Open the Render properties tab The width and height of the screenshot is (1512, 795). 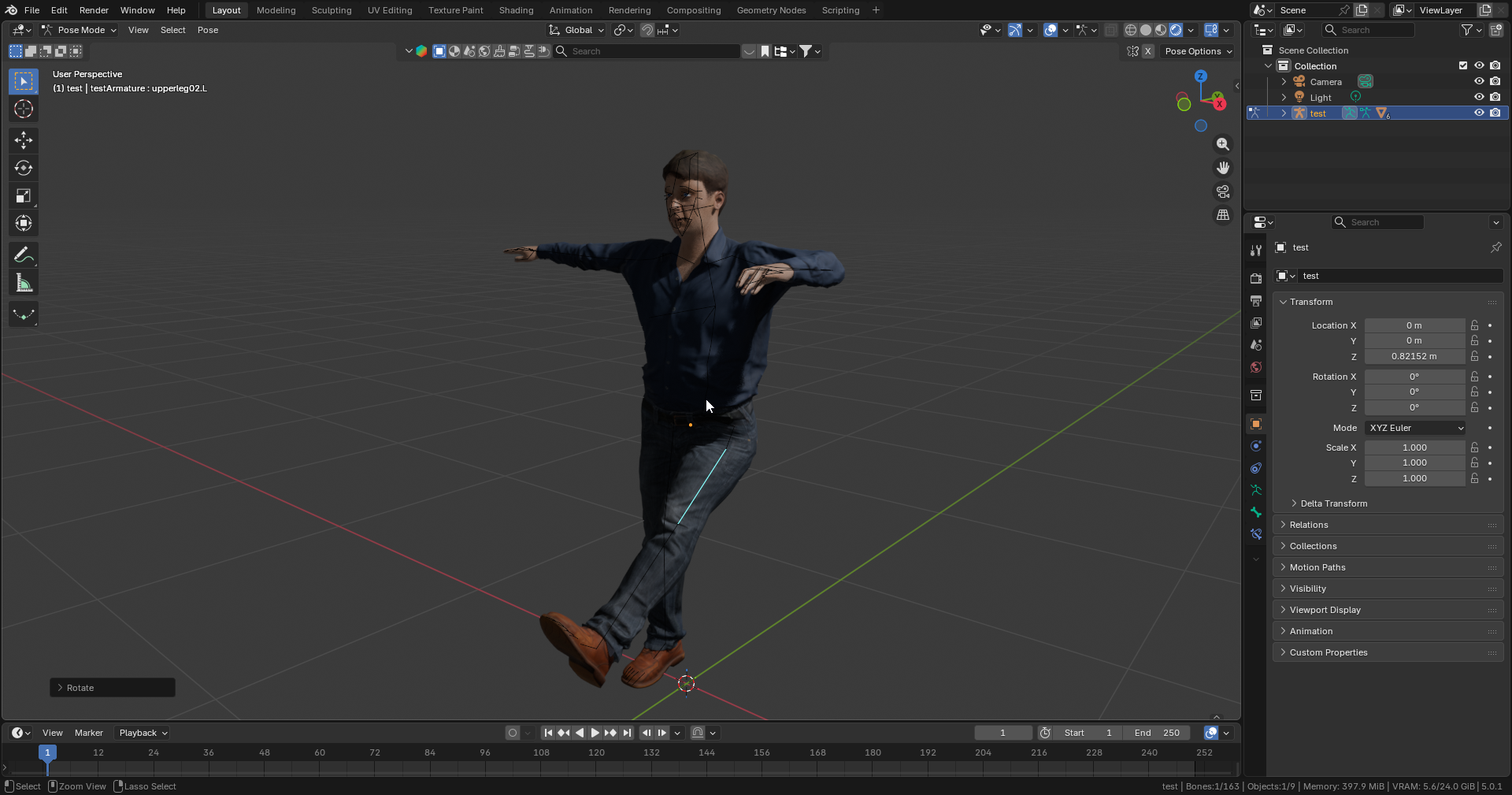tap(1256, 279)
